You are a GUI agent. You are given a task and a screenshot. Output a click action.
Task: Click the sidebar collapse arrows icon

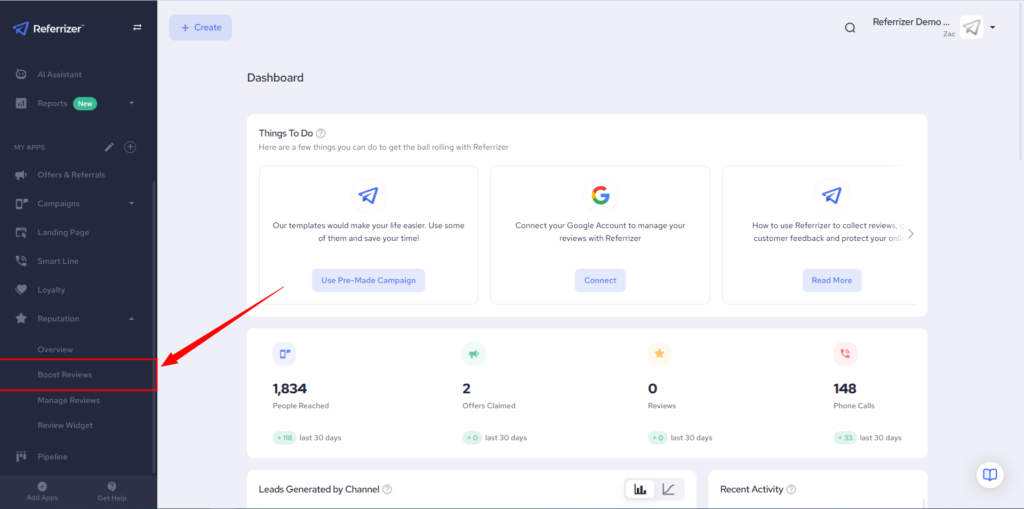137,28
